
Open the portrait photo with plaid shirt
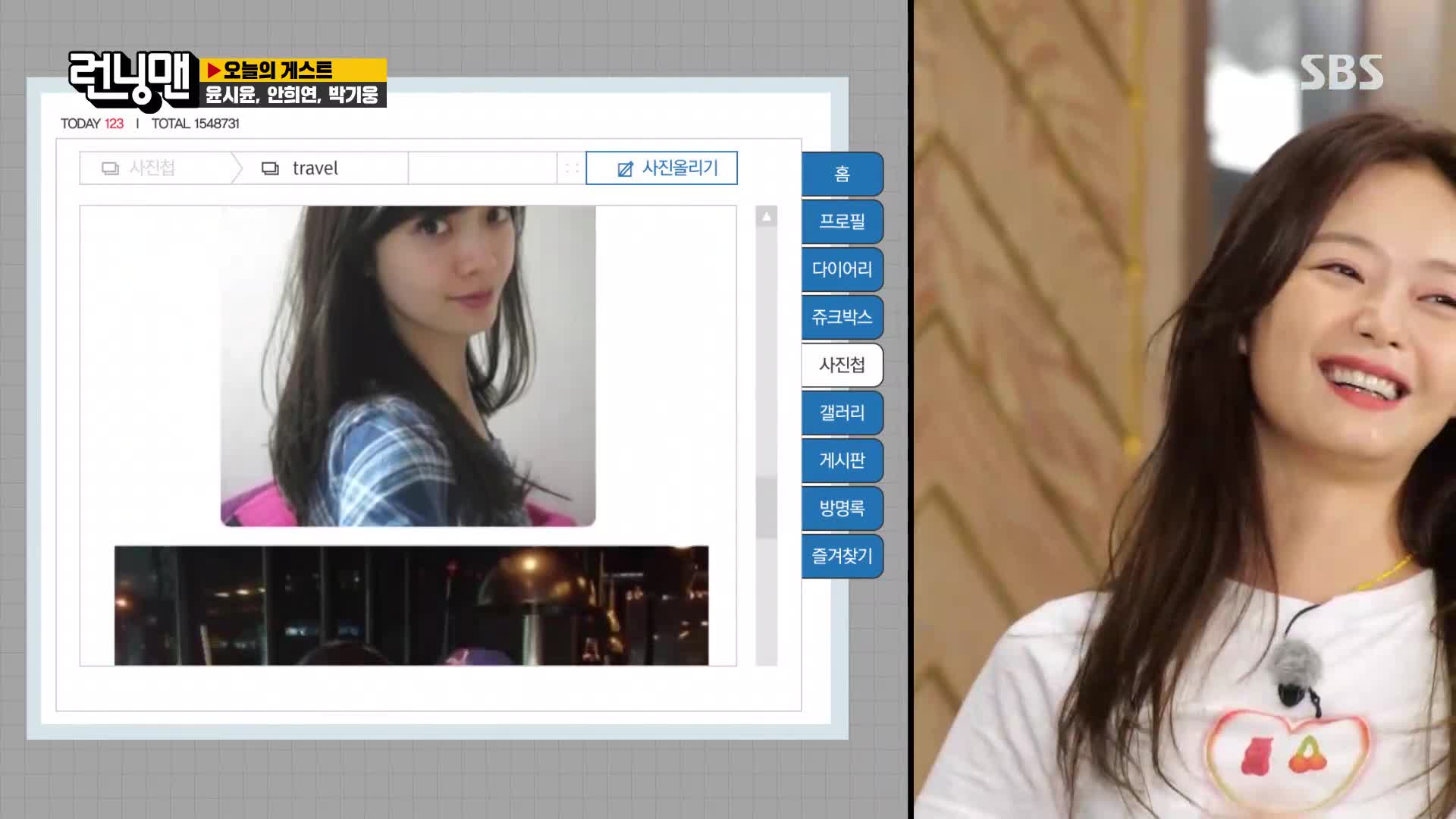(x=408, y=366)
